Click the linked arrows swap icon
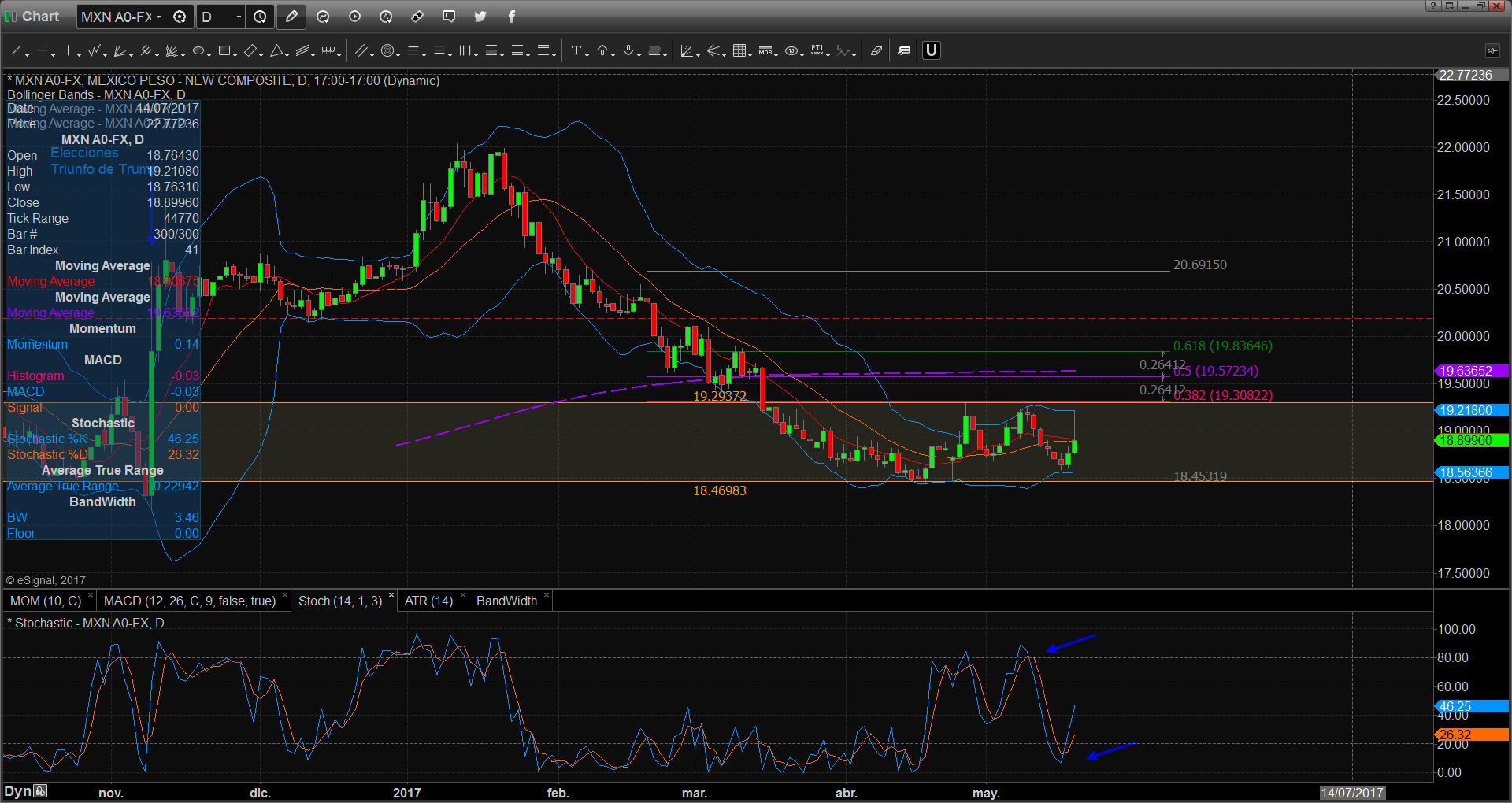 [x=417, y=17]
